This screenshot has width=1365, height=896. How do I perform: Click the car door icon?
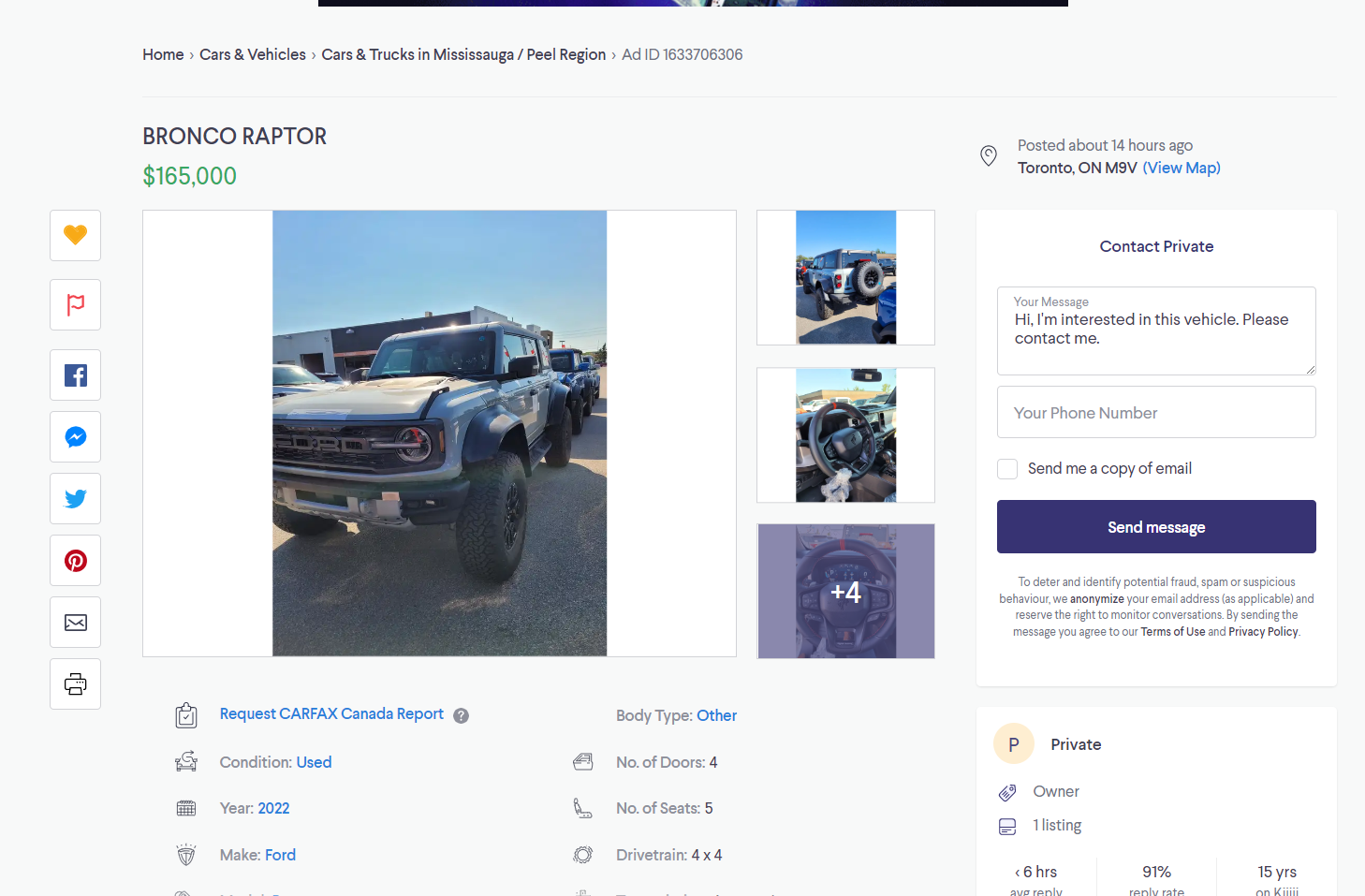(x=582, y=762)
